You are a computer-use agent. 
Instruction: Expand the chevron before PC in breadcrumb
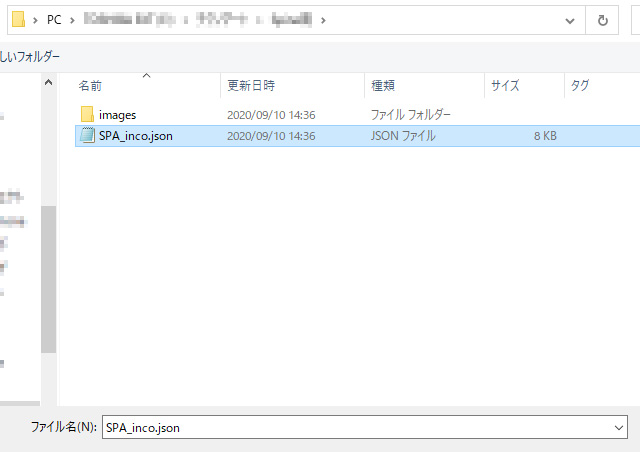coord(36,20)
